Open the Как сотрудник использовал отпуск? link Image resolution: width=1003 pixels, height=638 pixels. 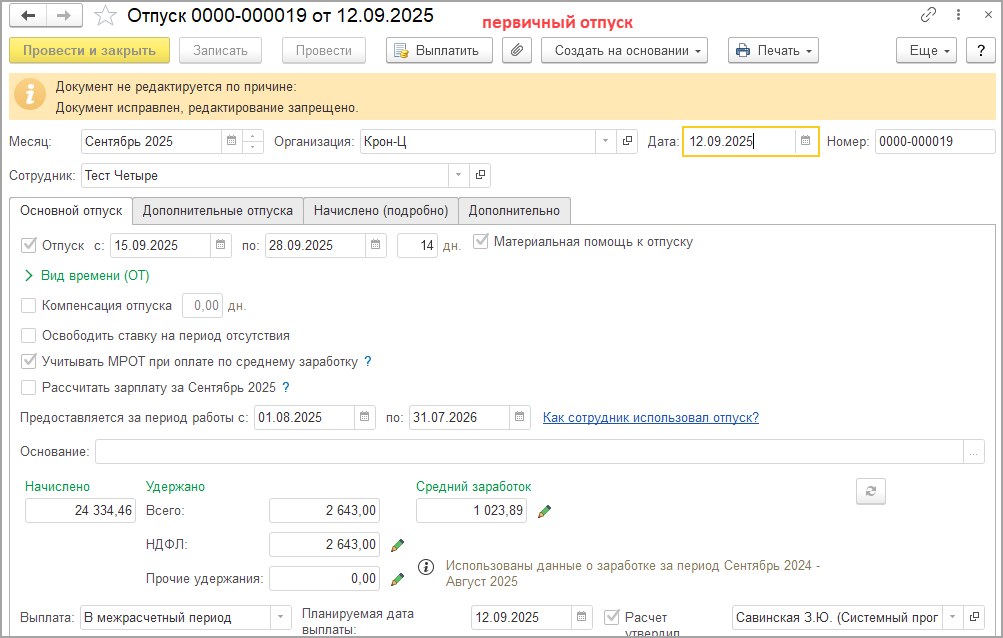click(x=650, y=417)
